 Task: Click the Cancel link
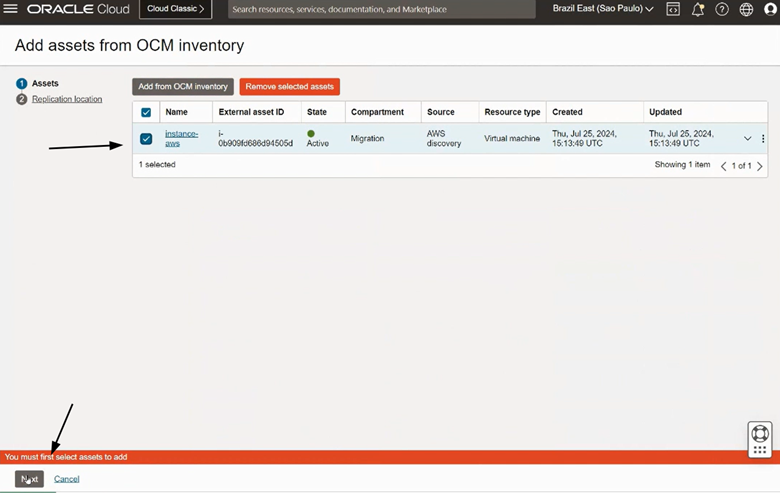pyautogui.click(x=67, y=479)
